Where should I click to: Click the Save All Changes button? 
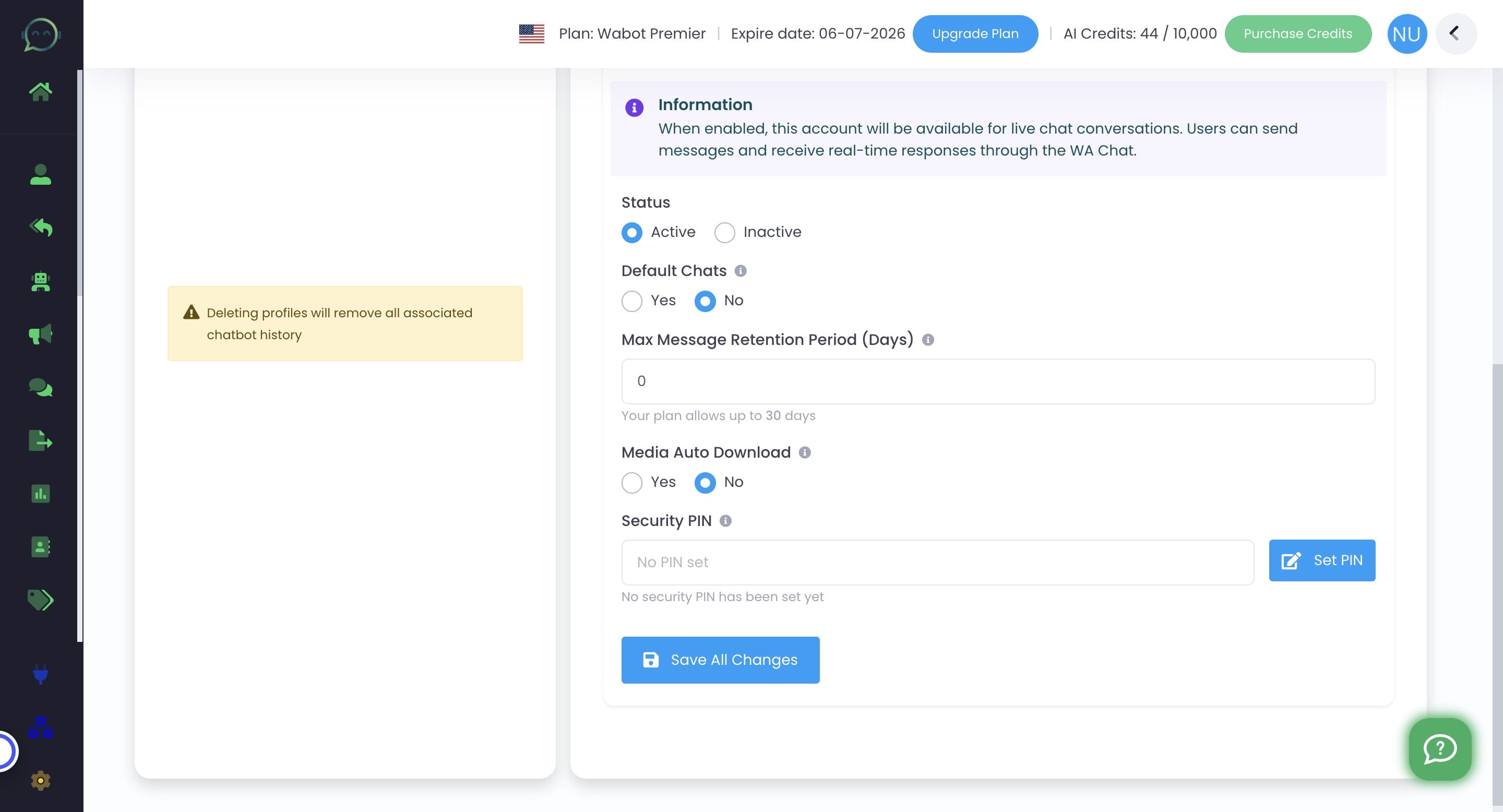click(x=720, y=660)
